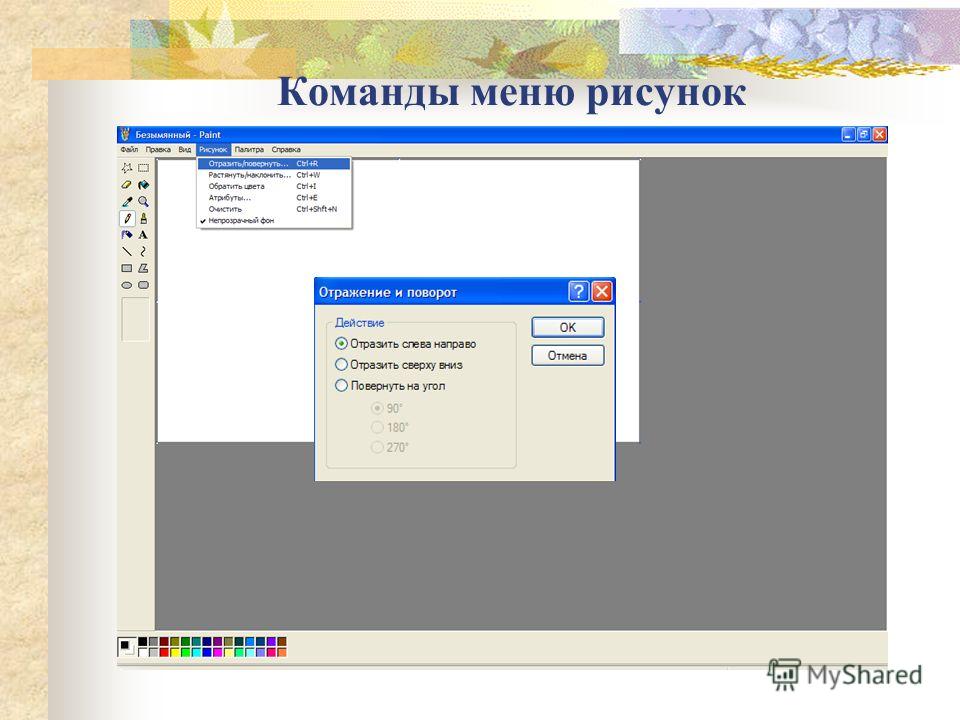Pick the black palette color
The height and width of the screenshot is (720, 960).
[x=143, y=642]
